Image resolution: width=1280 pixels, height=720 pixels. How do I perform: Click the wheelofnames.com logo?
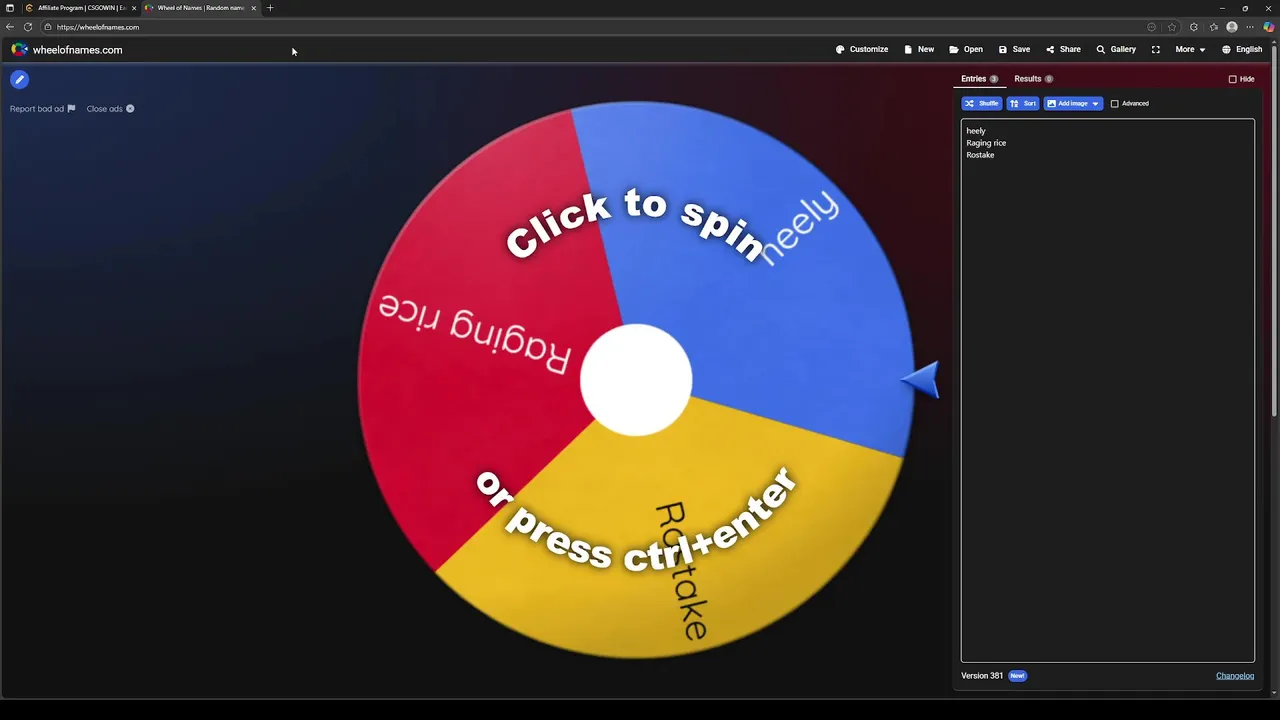click(x=67, y=50)
